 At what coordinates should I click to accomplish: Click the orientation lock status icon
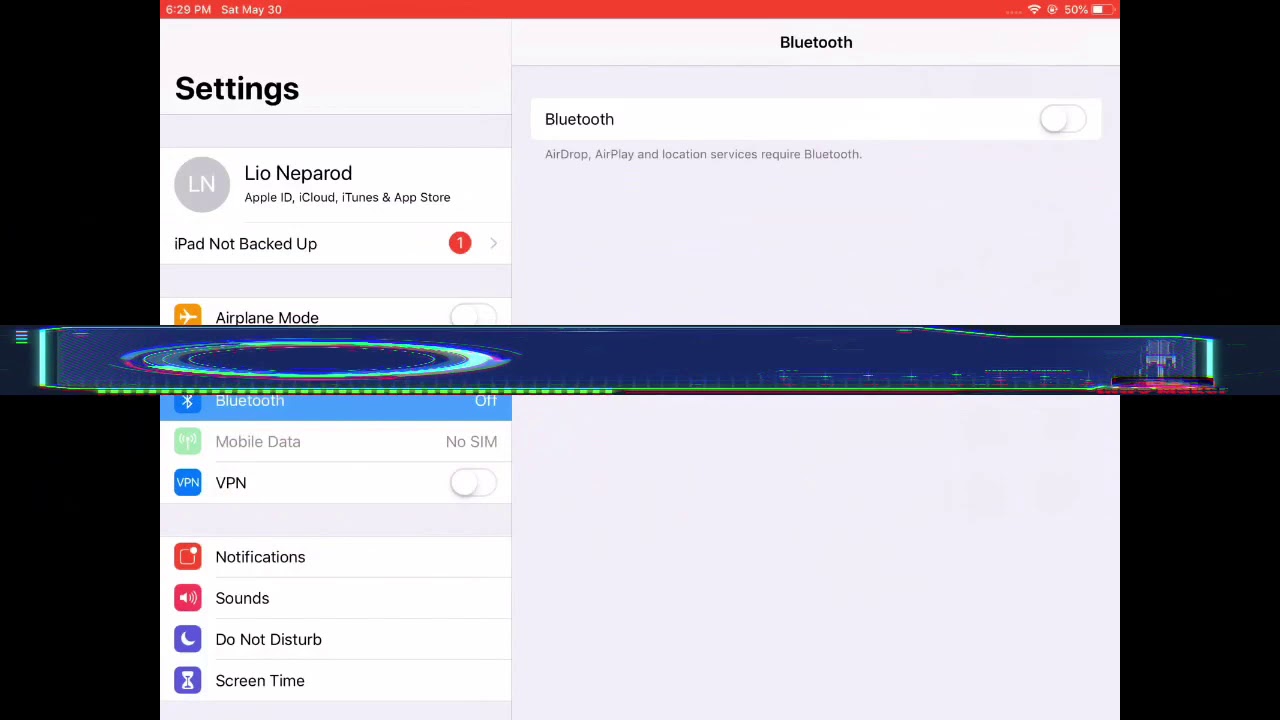pos(1052,9)
